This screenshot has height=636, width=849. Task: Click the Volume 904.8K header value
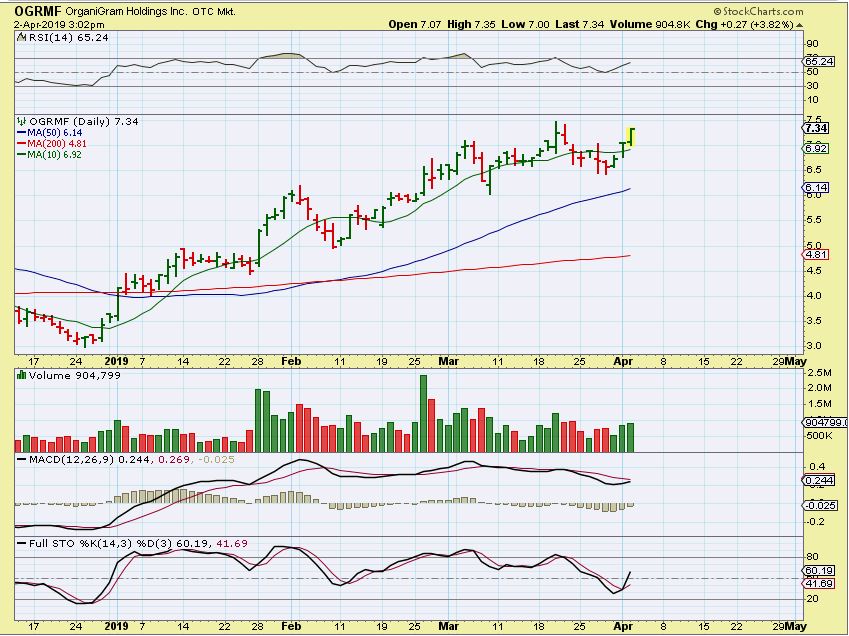[650, 24]
